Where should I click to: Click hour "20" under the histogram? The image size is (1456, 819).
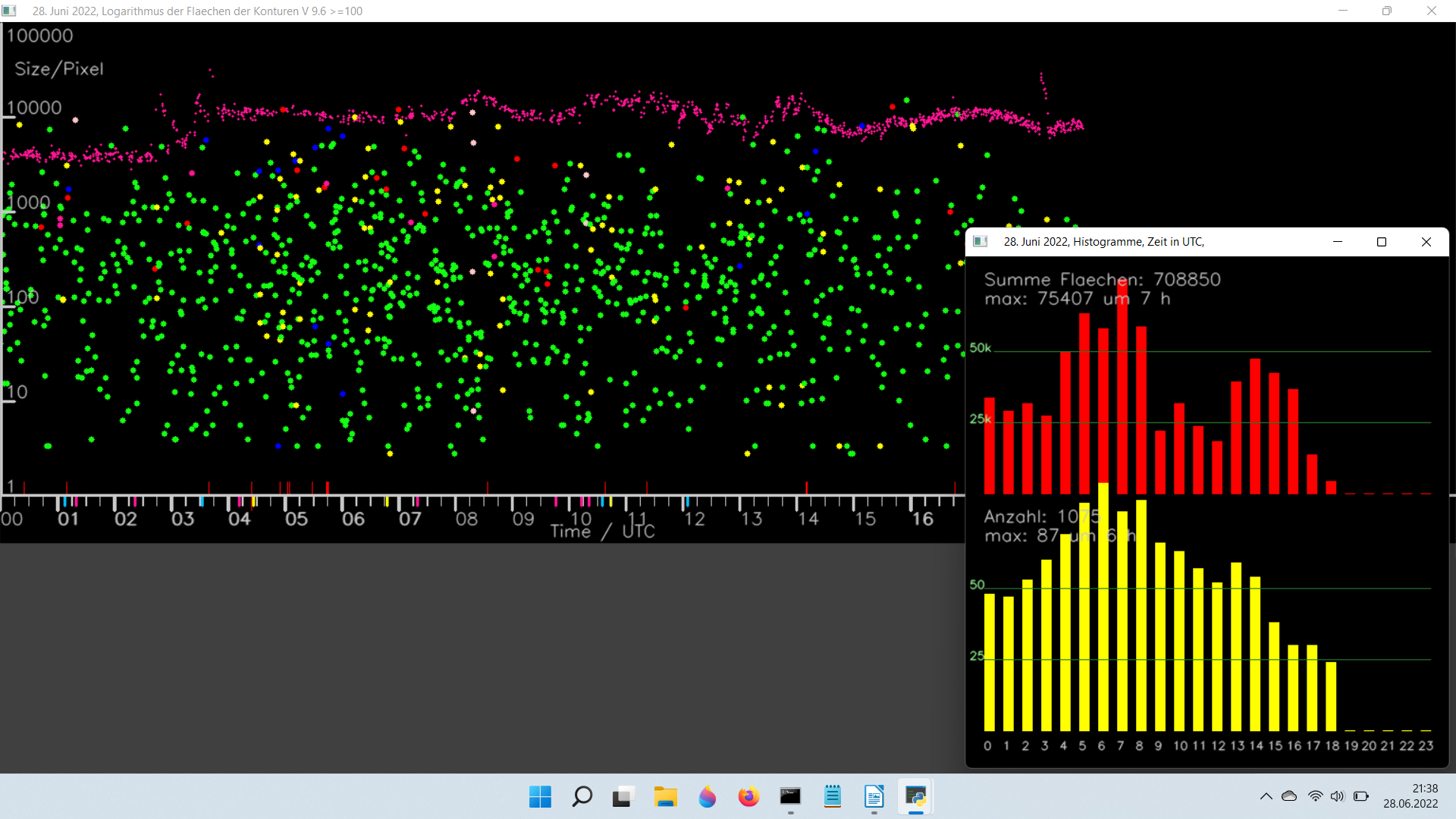[x=1369, y=745]
